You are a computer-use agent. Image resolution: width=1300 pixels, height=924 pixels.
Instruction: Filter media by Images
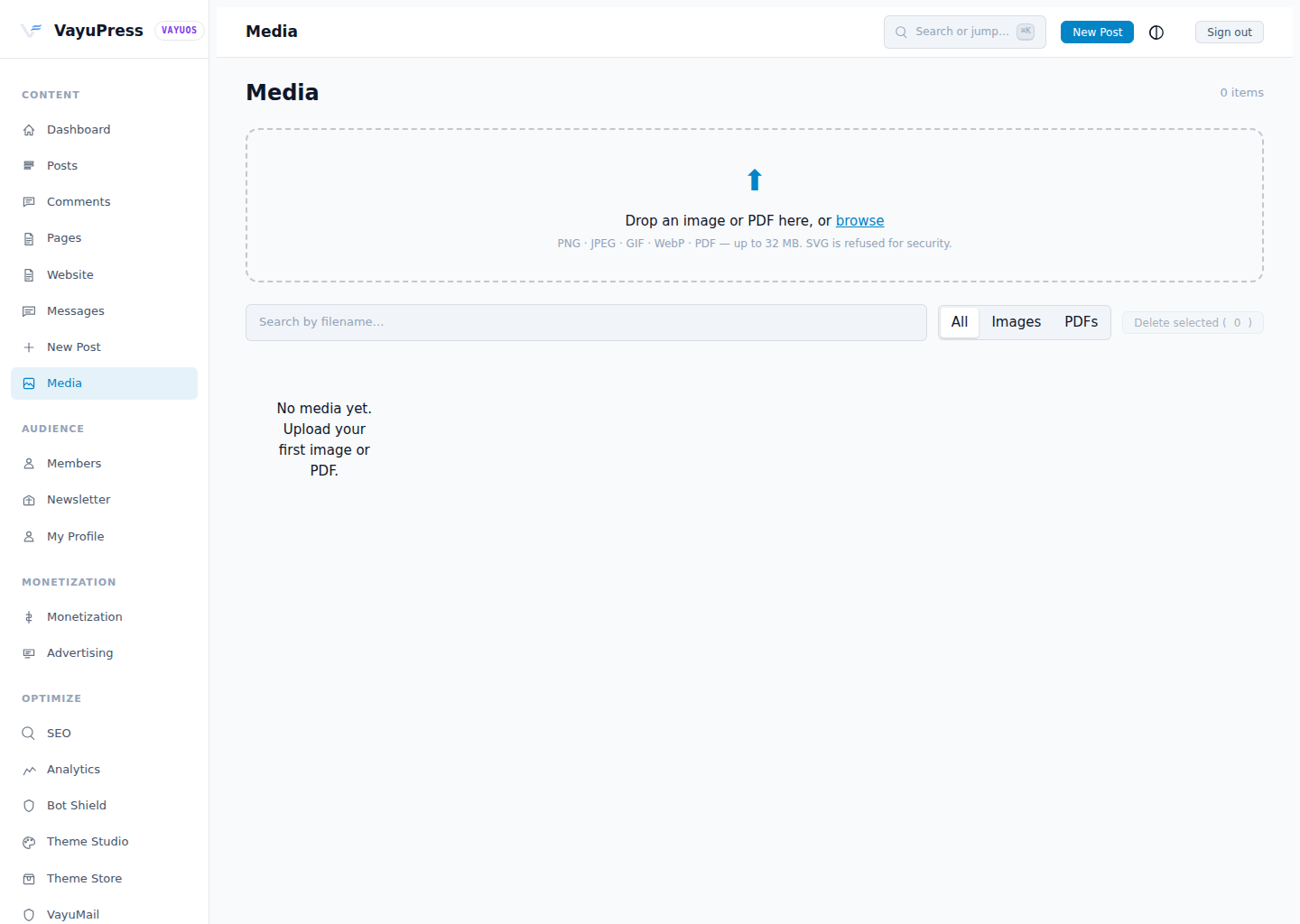tap(1017, 322)
